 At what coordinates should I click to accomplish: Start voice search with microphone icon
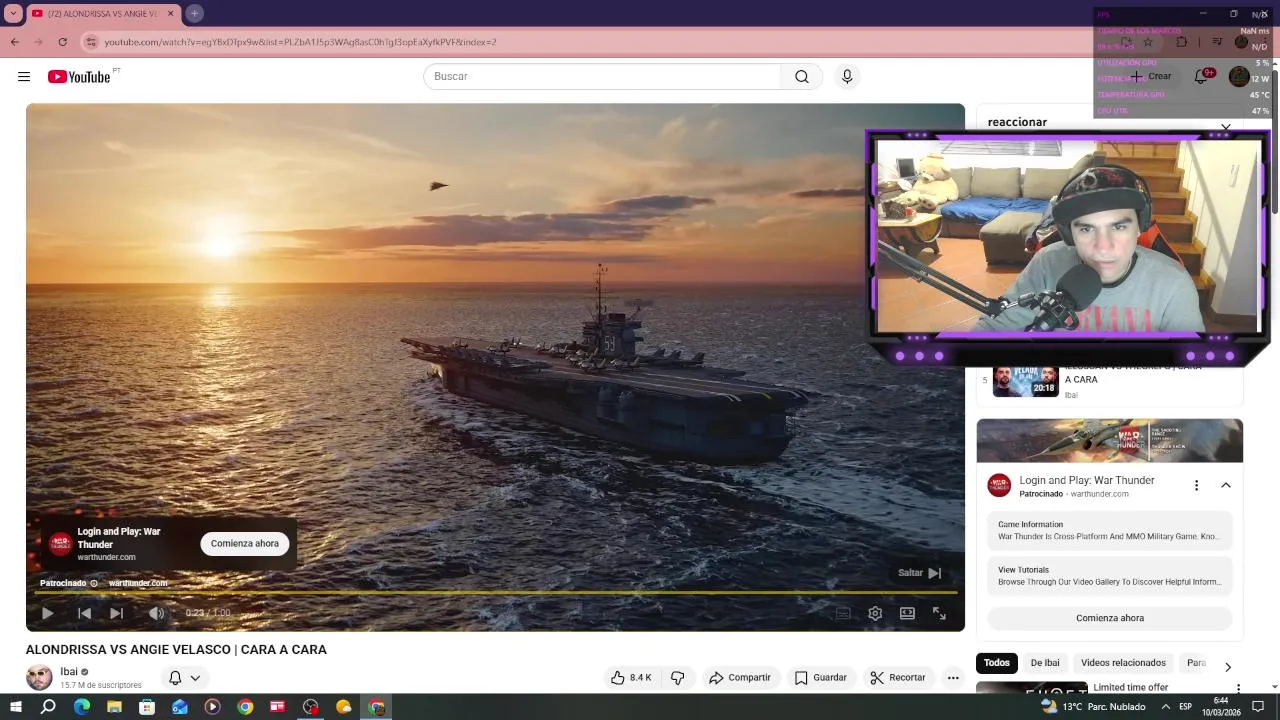click(x=847, y=77)
